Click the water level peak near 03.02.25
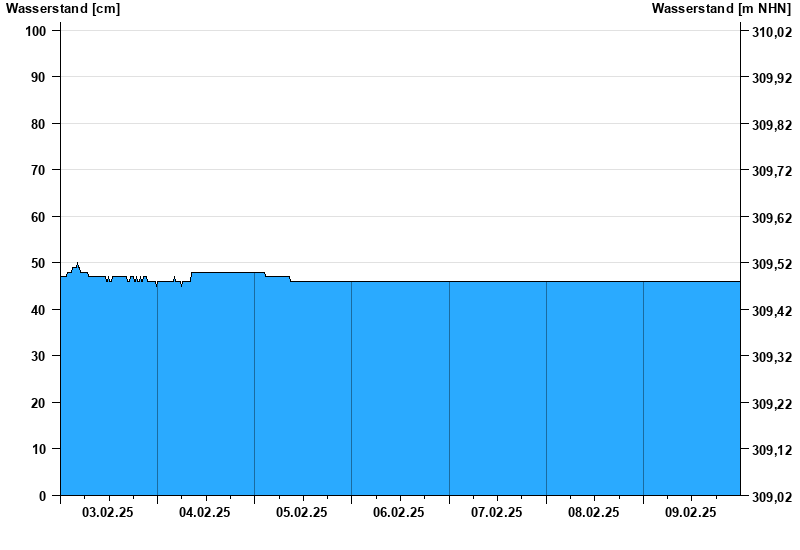Screen dimensions: 800x550 (x=77, y=264)
